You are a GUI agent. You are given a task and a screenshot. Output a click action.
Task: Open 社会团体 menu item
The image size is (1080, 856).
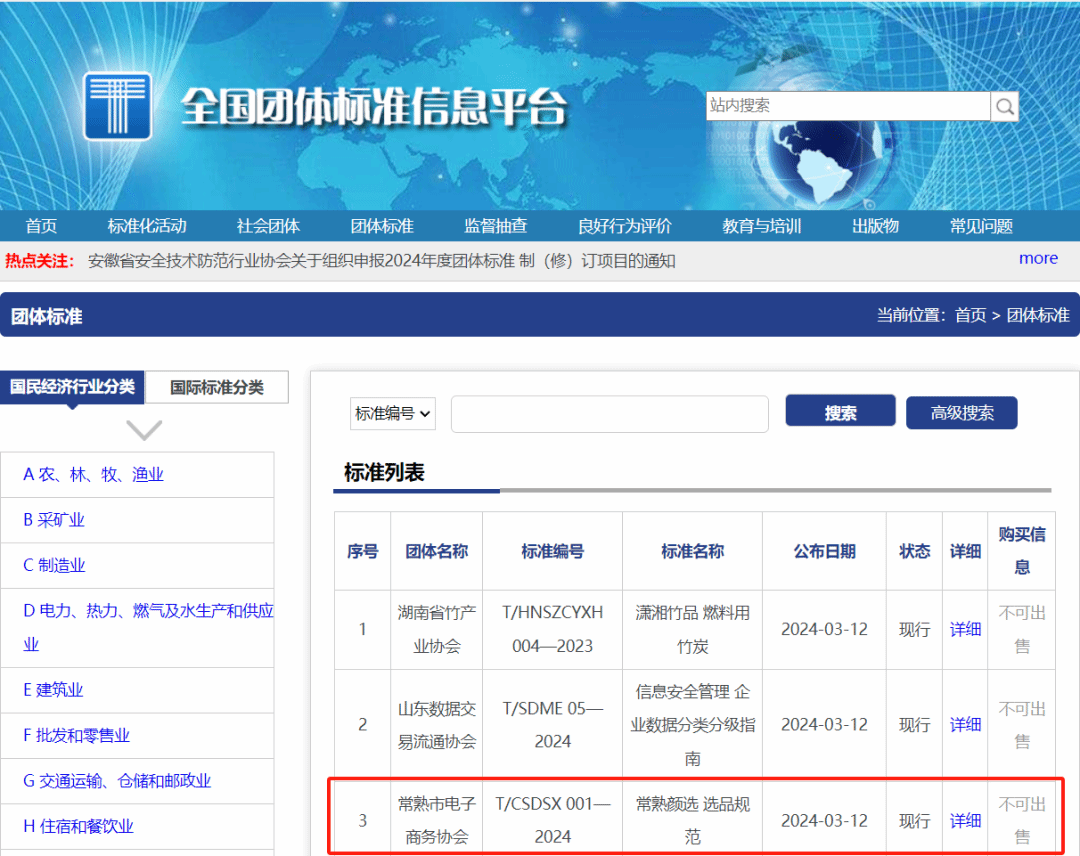point(268,226)
